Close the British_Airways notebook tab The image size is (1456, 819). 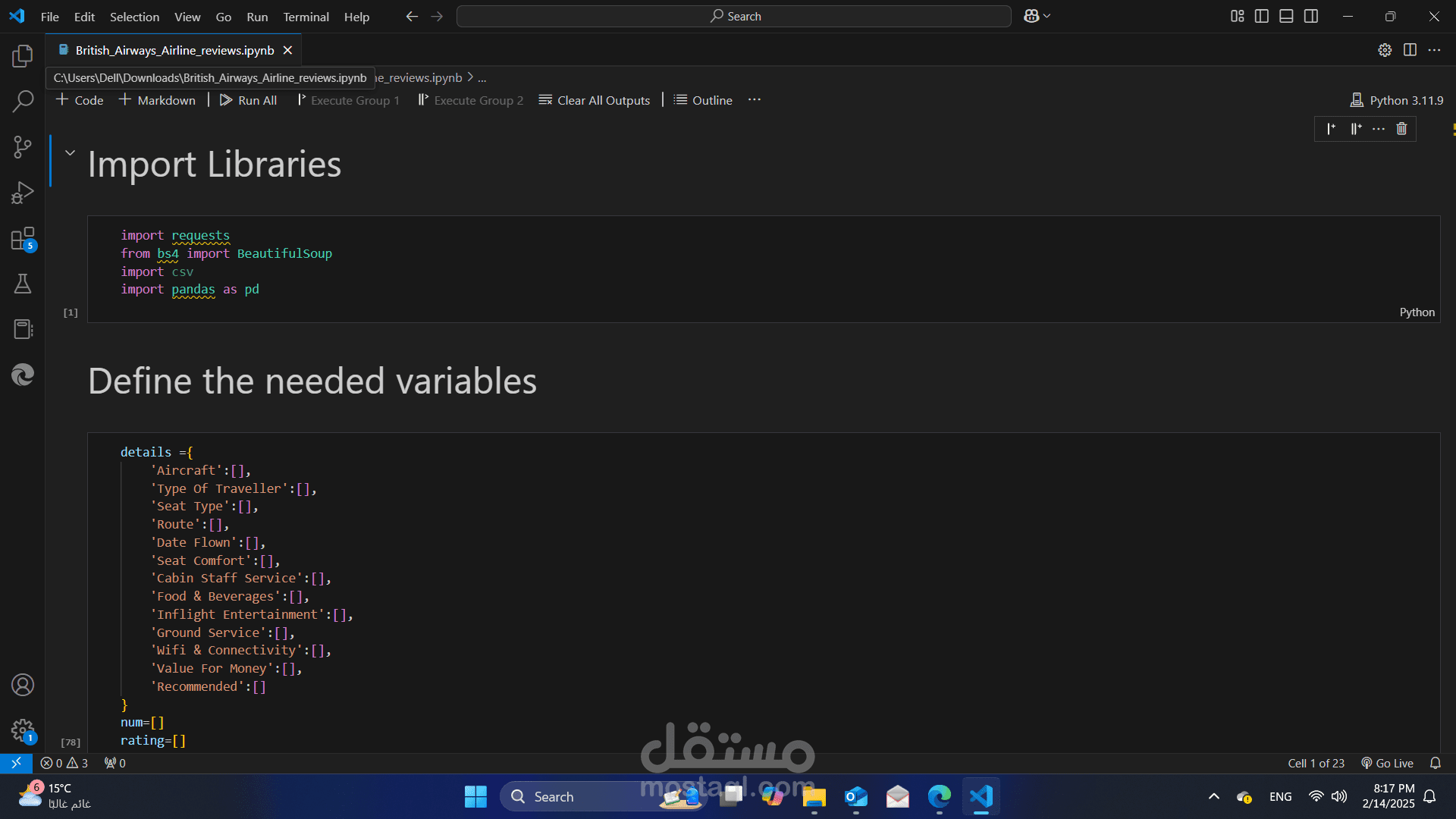[287, 50]
